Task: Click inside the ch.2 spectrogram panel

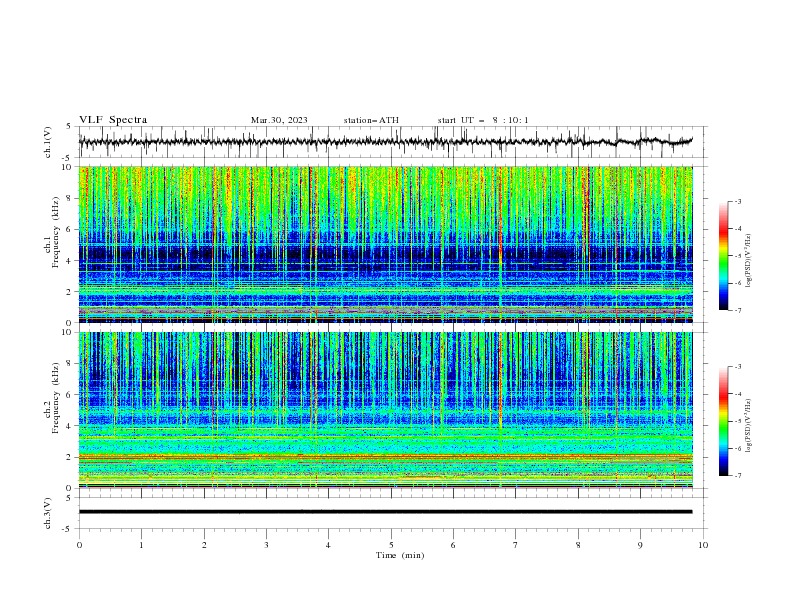Action: [x=385, y=410]
